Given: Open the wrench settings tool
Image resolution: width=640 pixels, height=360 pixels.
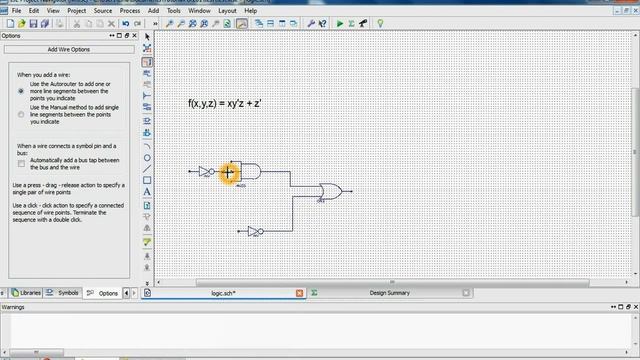Looking at the screenshot, I should (311, 24).
